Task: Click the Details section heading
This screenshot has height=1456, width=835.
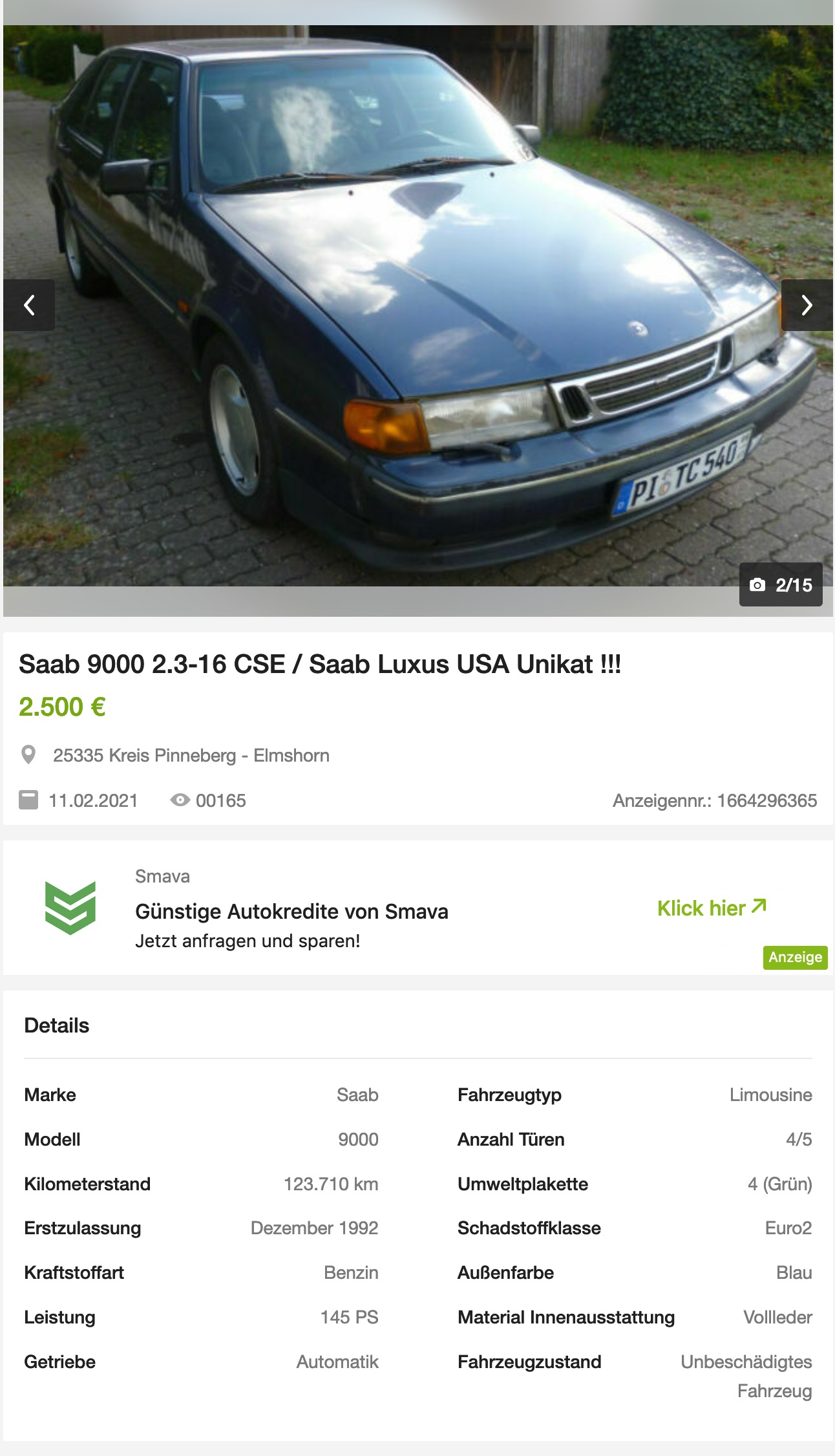Action: [x=57, y=1025]
